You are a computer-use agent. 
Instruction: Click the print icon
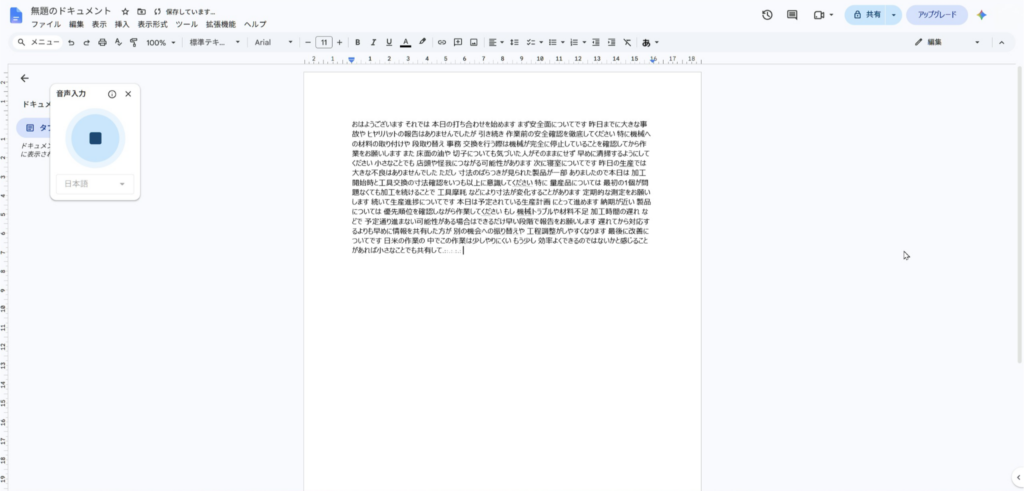[x=103, y=42]
